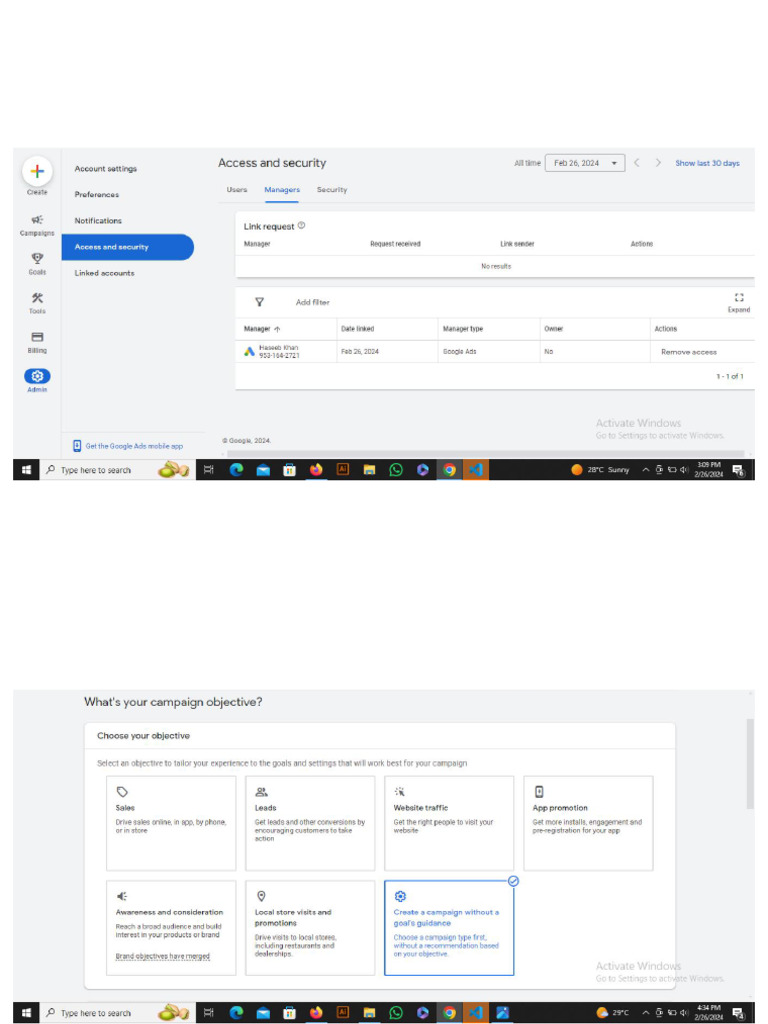The height and width of the screenshot is (1024, 768).
Task: Click the Owner column header
Action: click(x=553, y=329)
